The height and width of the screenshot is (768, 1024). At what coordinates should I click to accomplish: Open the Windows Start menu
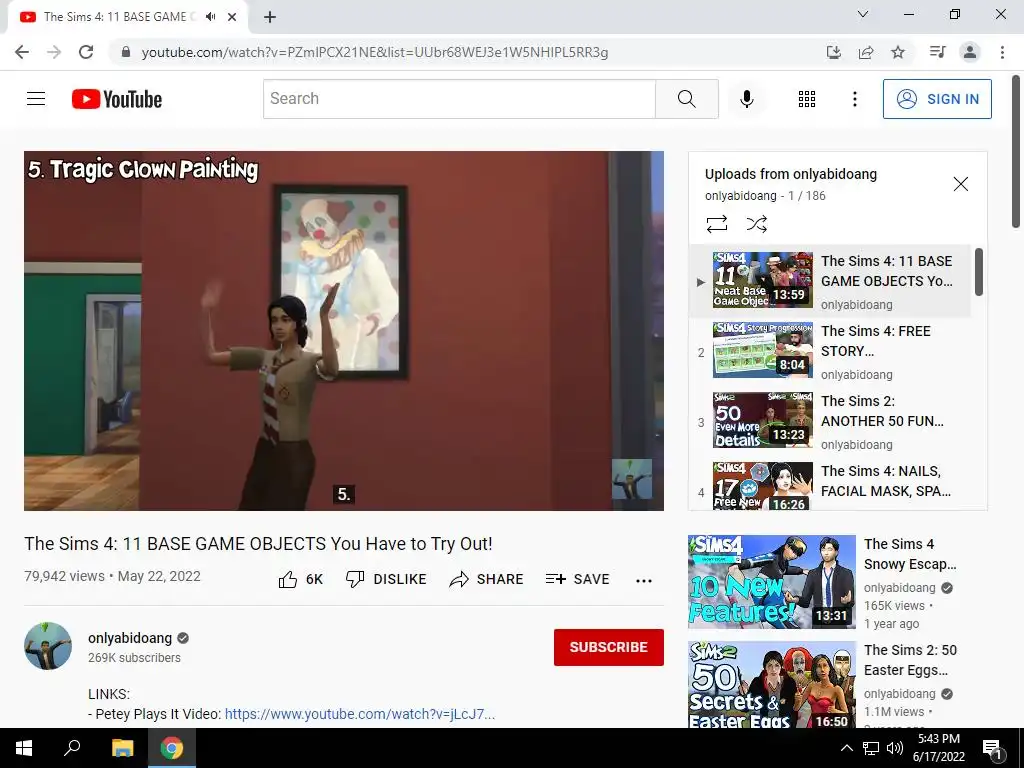tap(24, 748)
